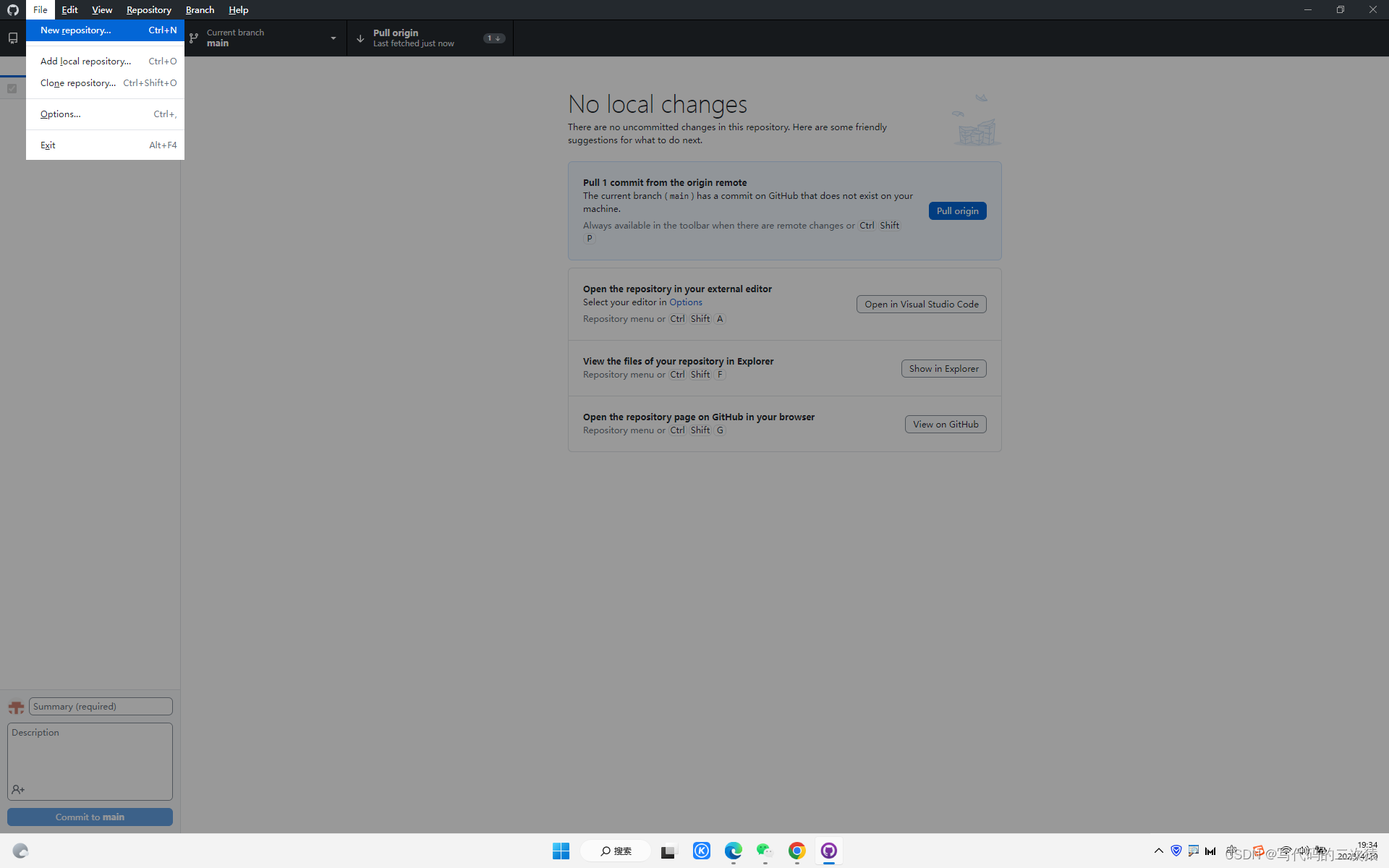Click the branch icon beside Current branch
1389x868 pixels.
pos(194,38)
